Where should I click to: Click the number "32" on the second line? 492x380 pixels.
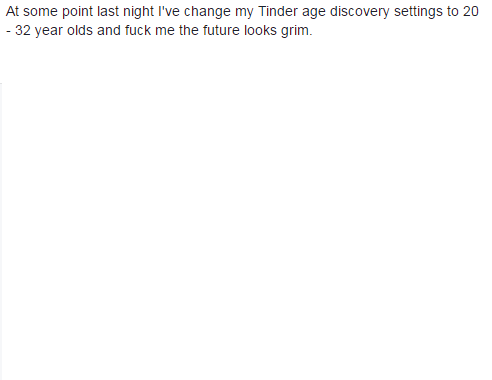coord(23,30)
